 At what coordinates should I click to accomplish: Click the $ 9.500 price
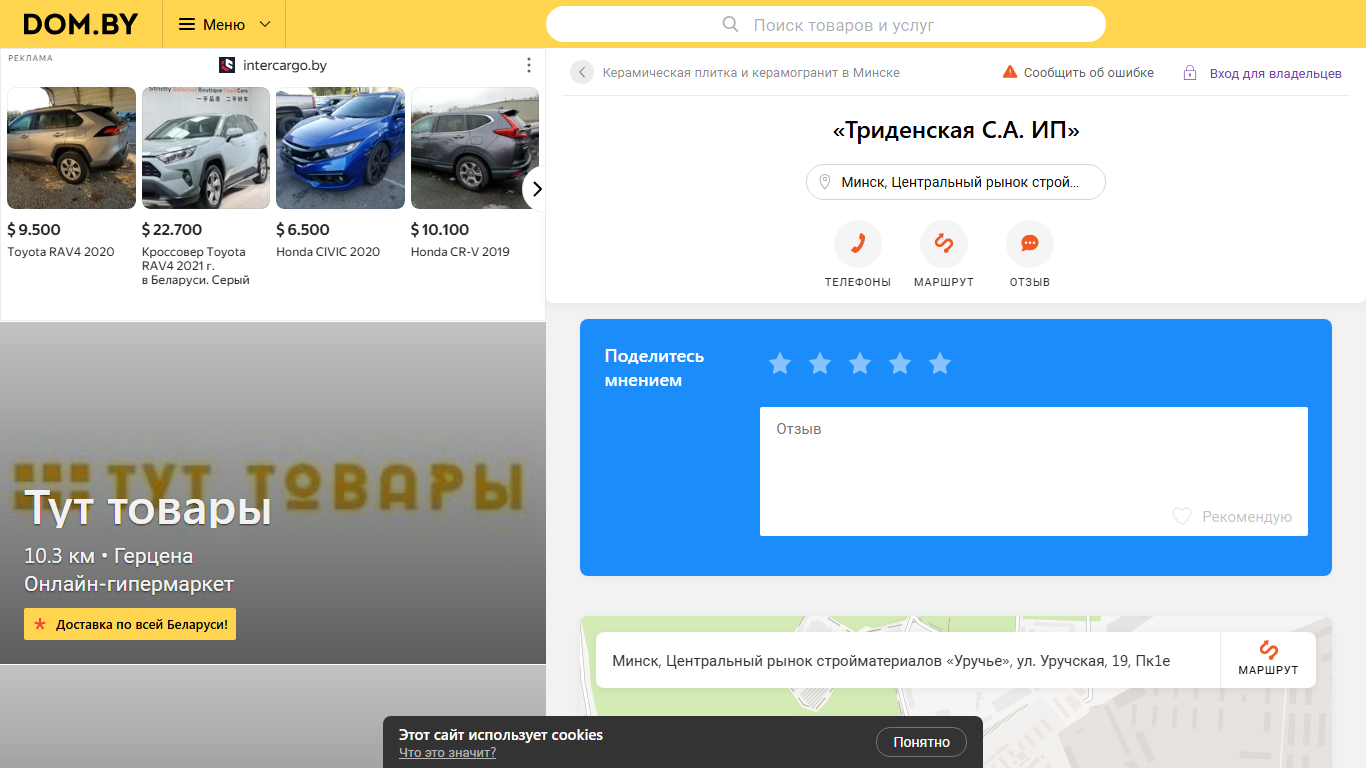pos(34,230)
